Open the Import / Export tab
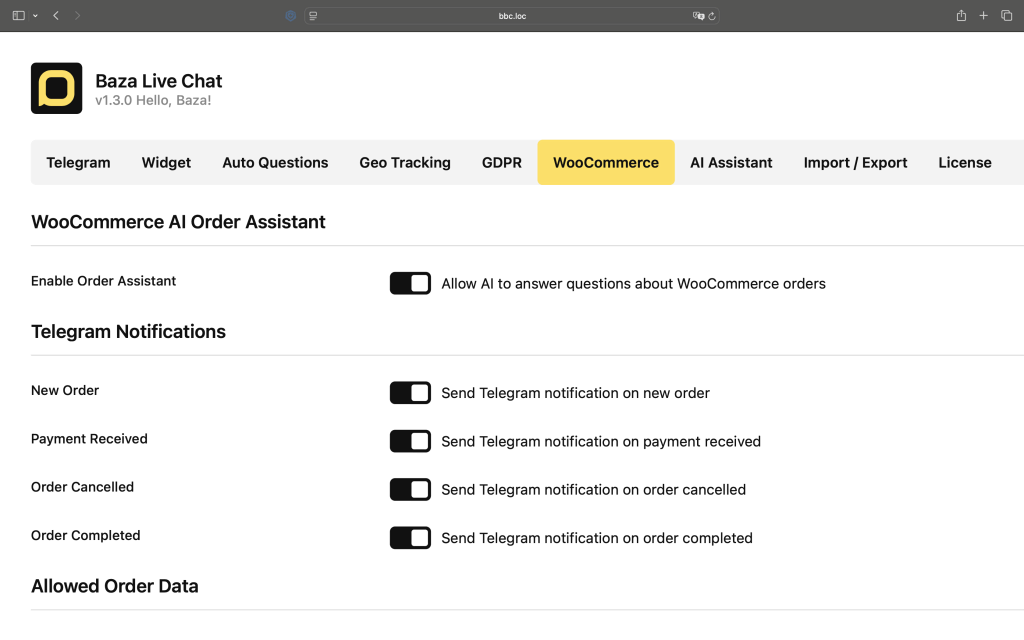The height and width of the screenshot is (640, 1024). point(856,163)
